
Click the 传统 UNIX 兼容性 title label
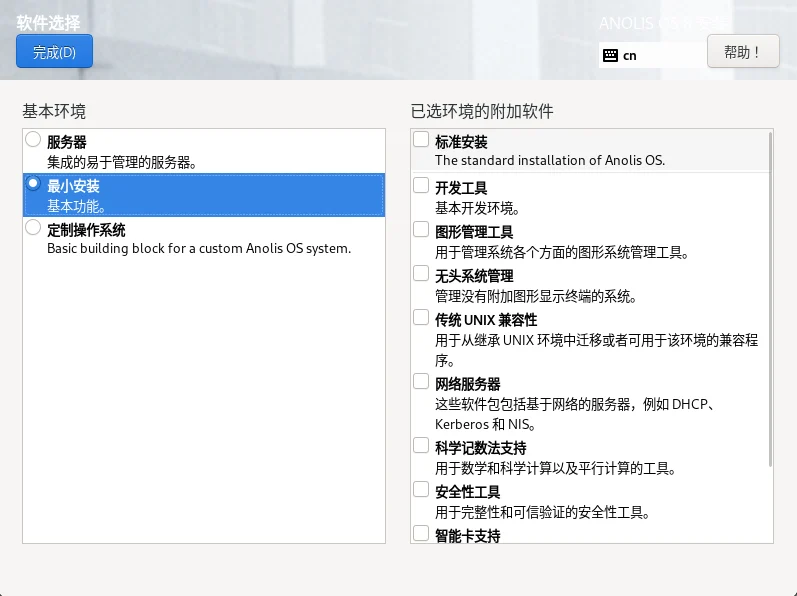click(486, 320)
